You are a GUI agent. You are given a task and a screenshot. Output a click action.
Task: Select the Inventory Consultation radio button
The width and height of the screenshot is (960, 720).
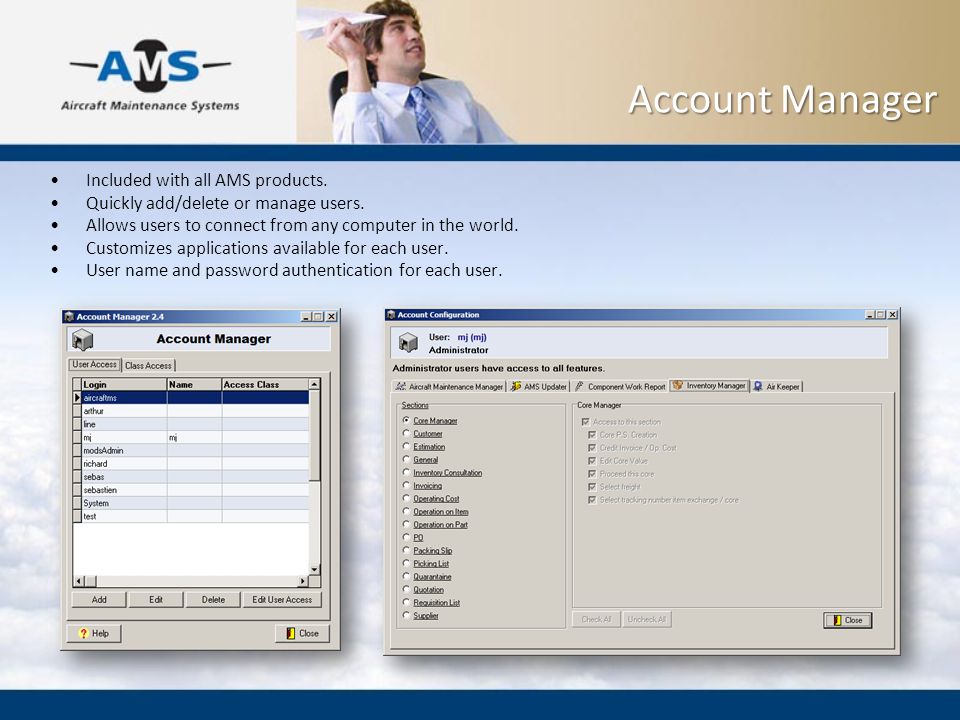tap(406, 472)
